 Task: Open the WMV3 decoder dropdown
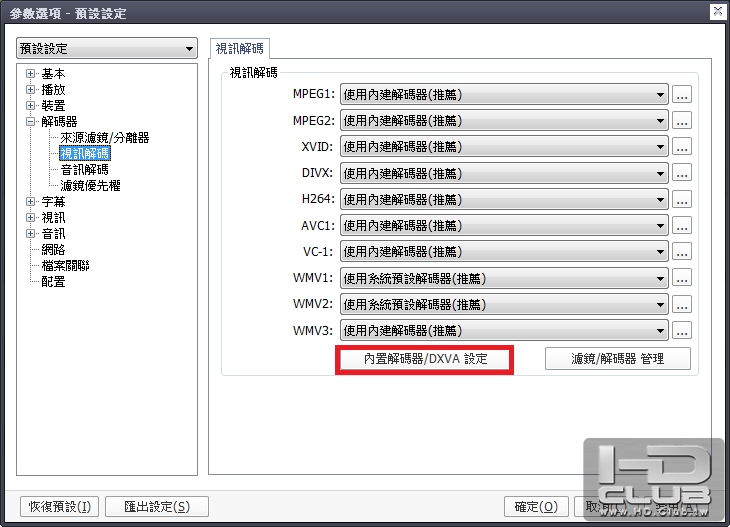pos(504,331)
